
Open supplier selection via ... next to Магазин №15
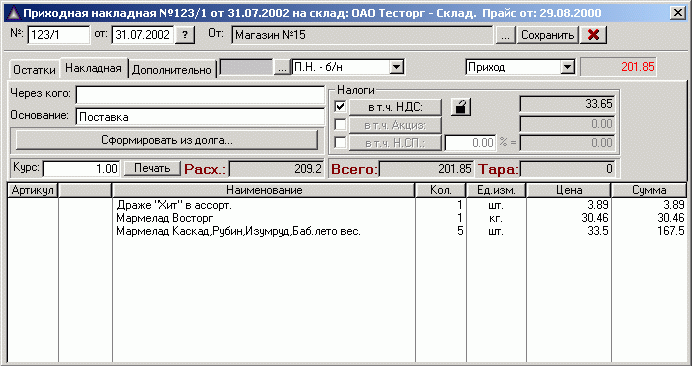tap(505, 35)
